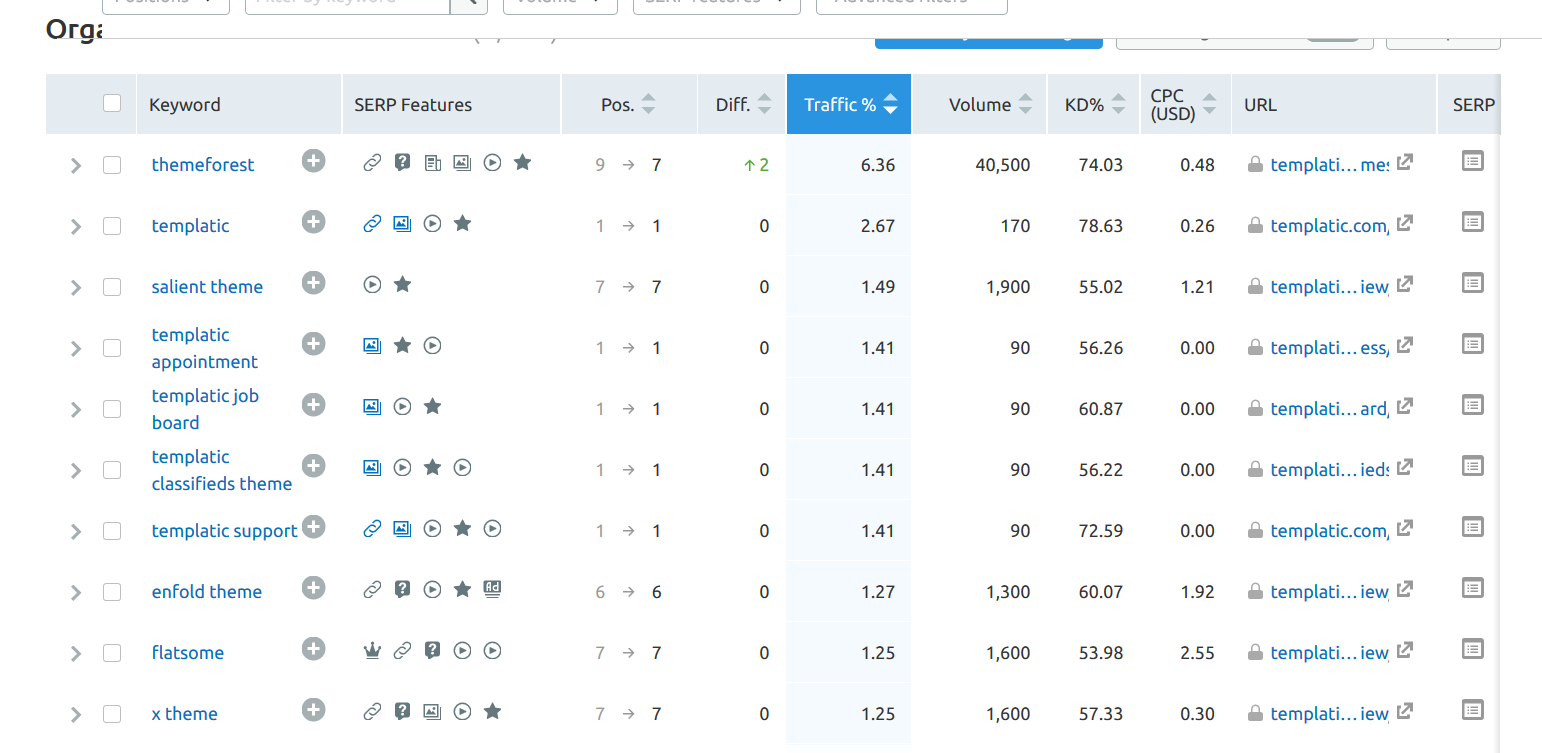Click site links icon in templatic row
1542x753 pixels.
(x=372, y=224)
